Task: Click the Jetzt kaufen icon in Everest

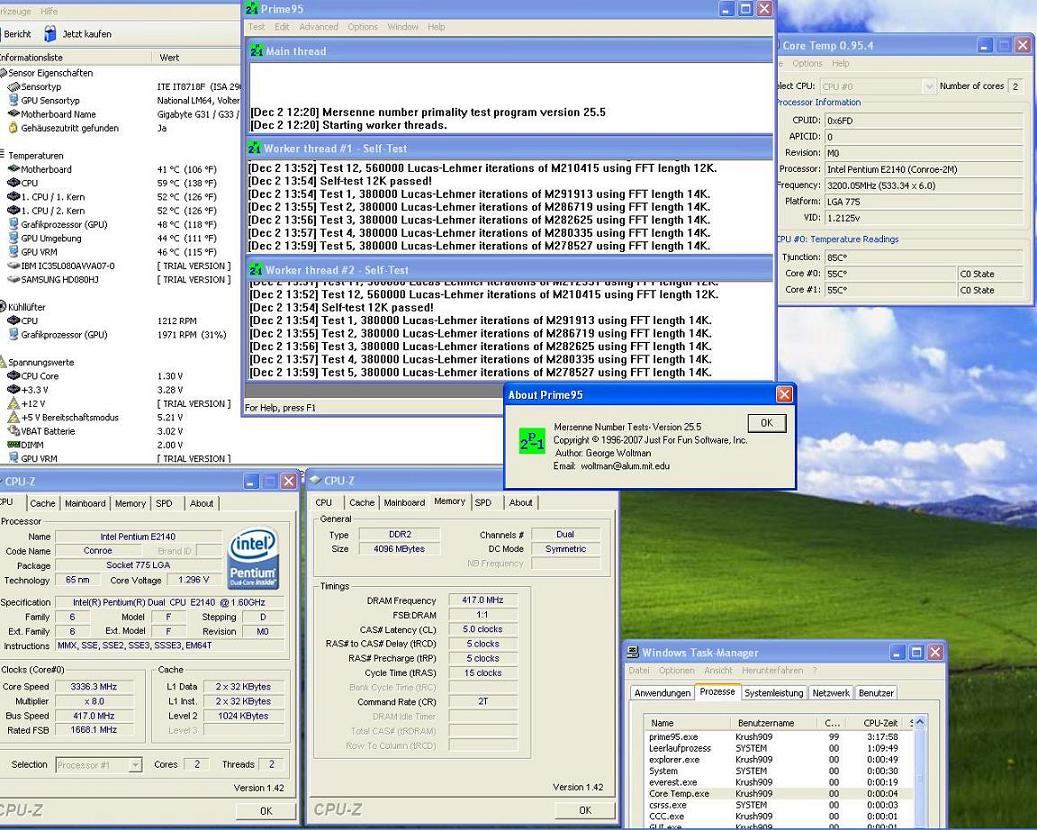Action: (50, 34)
